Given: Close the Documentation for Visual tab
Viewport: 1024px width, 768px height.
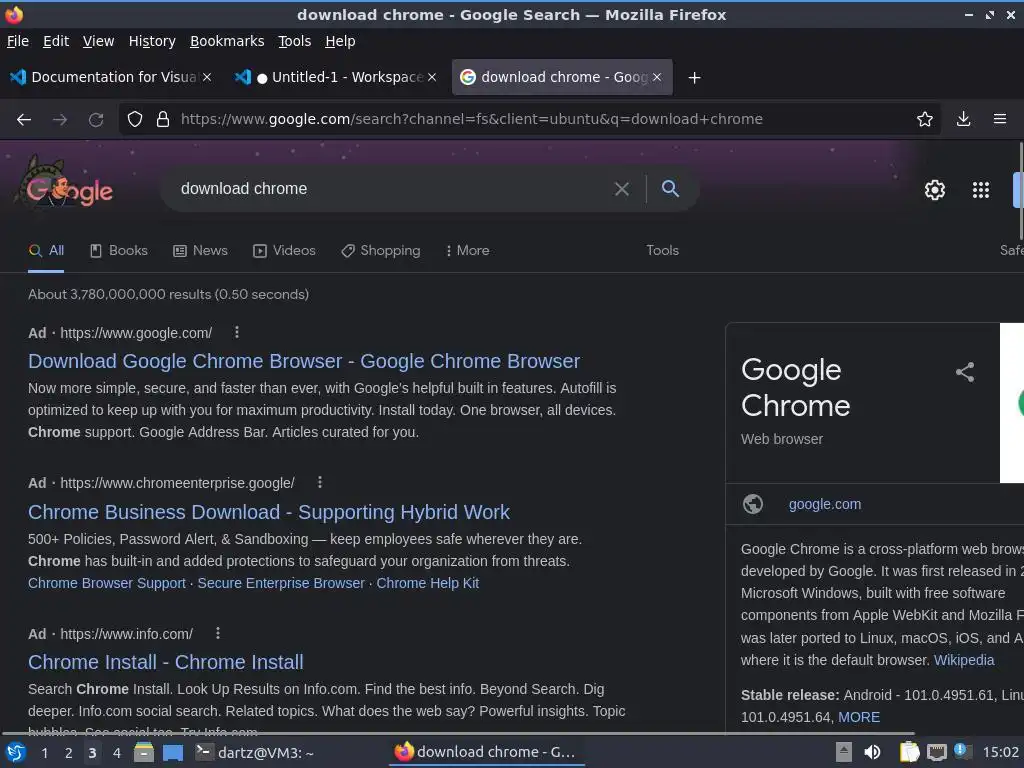Looking at the screenshot, I should tap(207, 77).
